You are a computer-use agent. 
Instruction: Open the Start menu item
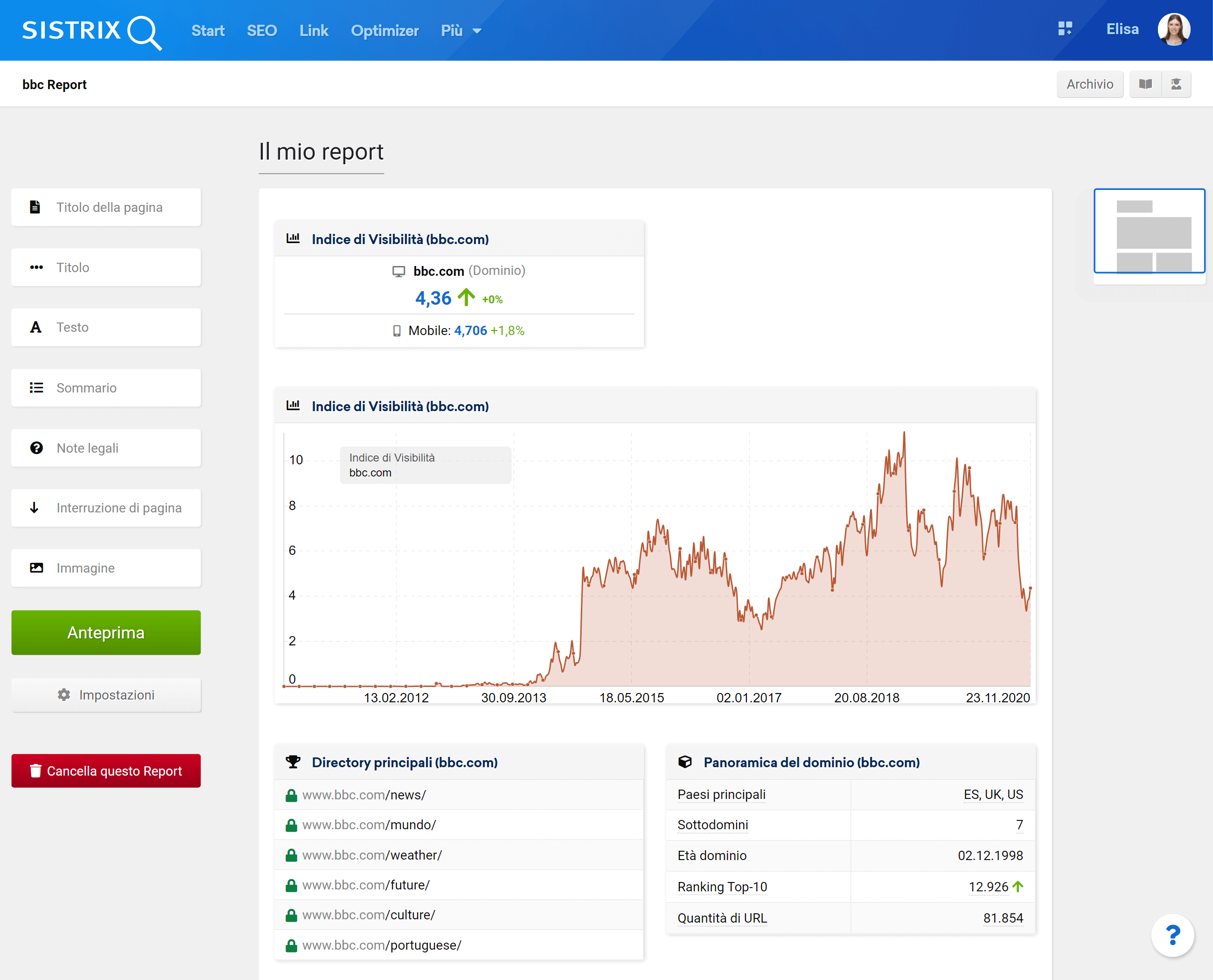click(x=208, y=30)
